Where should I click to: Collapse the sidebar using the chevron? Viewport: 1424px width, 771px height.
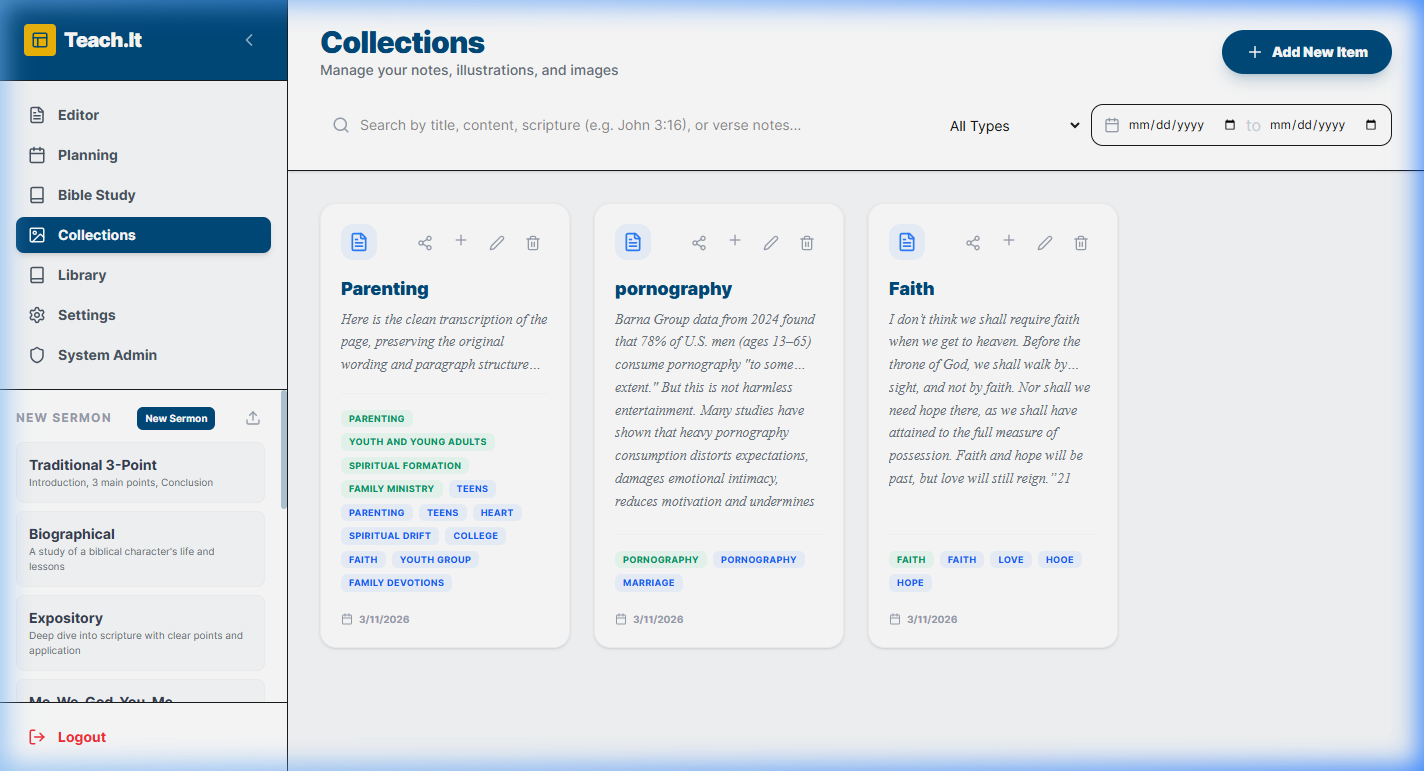point(249,40)
